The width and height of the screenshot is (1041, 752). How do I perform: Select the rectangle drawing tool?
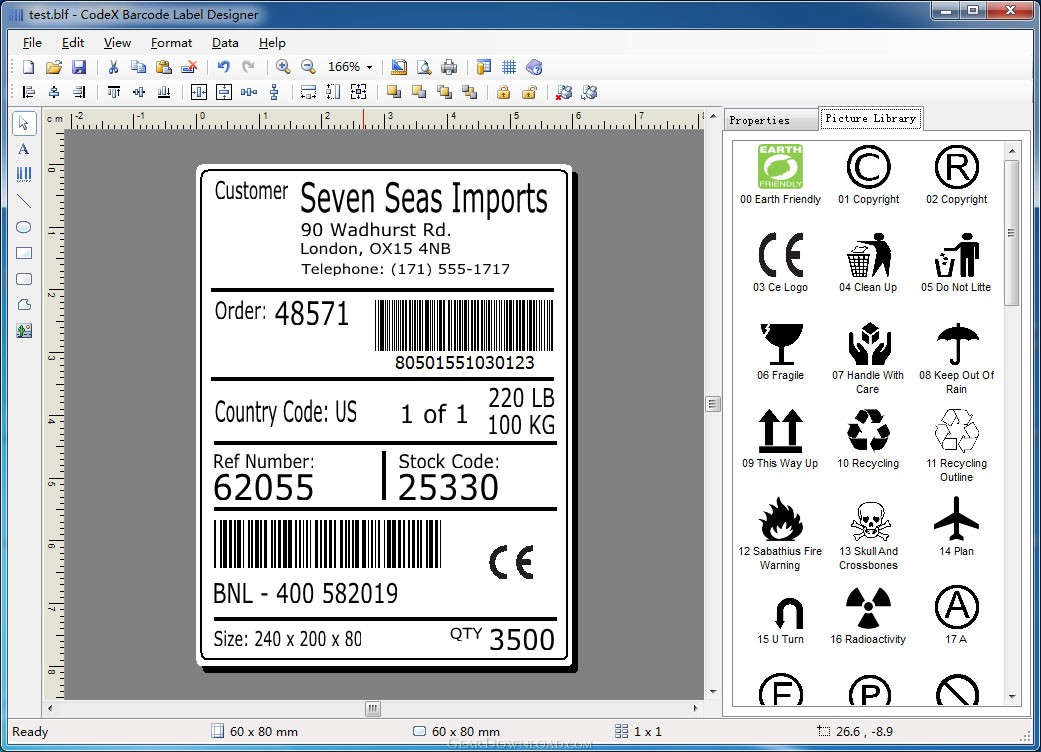(24, 253)
